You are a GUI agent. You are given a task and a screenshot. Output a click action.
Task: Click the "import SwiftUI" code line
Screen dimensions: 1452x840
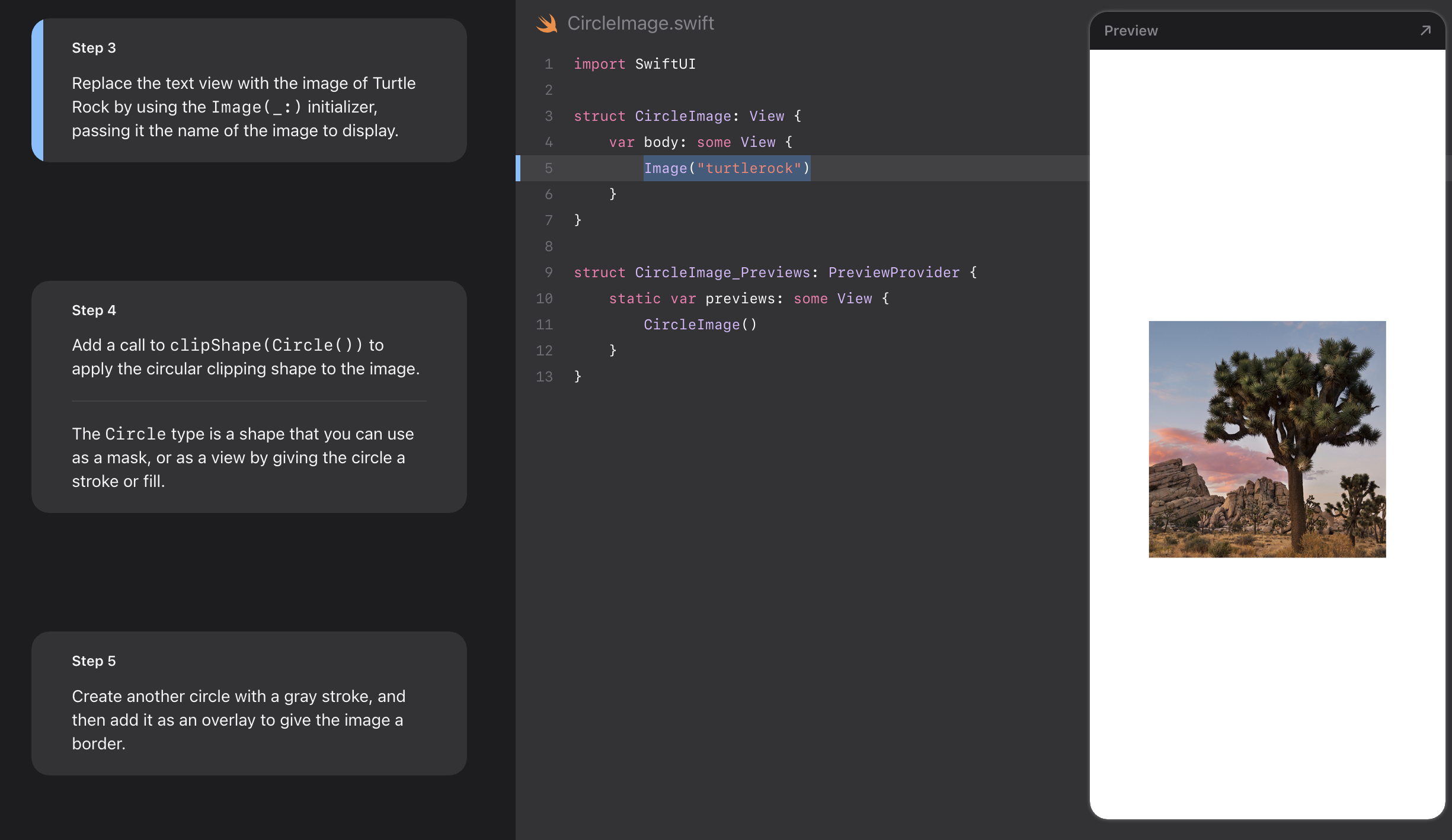pos(635,64)
